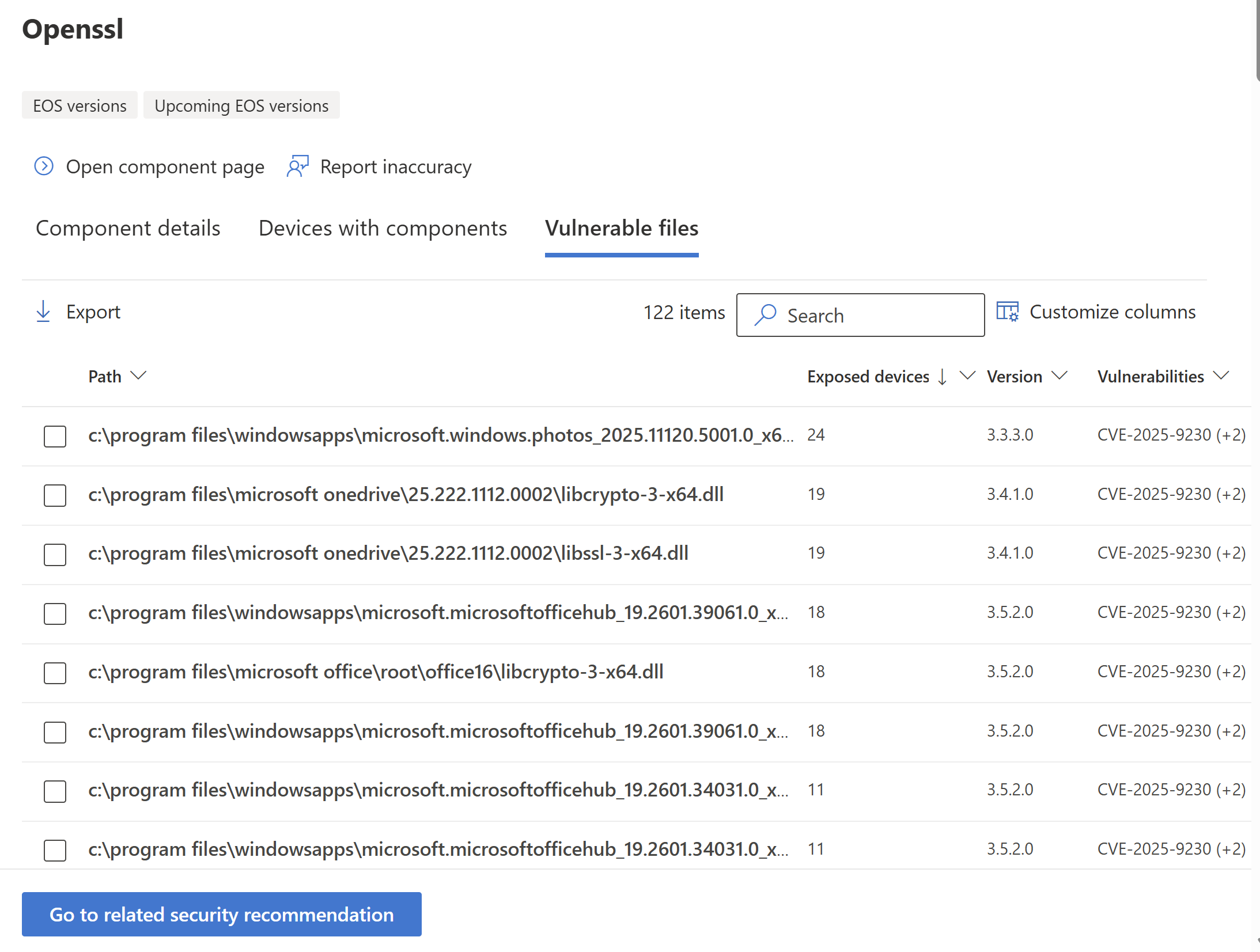Image resolution: width=1260 pixels, height=952 pixels.
Task: Expand the Version column dropdown
Action: 1060,376
